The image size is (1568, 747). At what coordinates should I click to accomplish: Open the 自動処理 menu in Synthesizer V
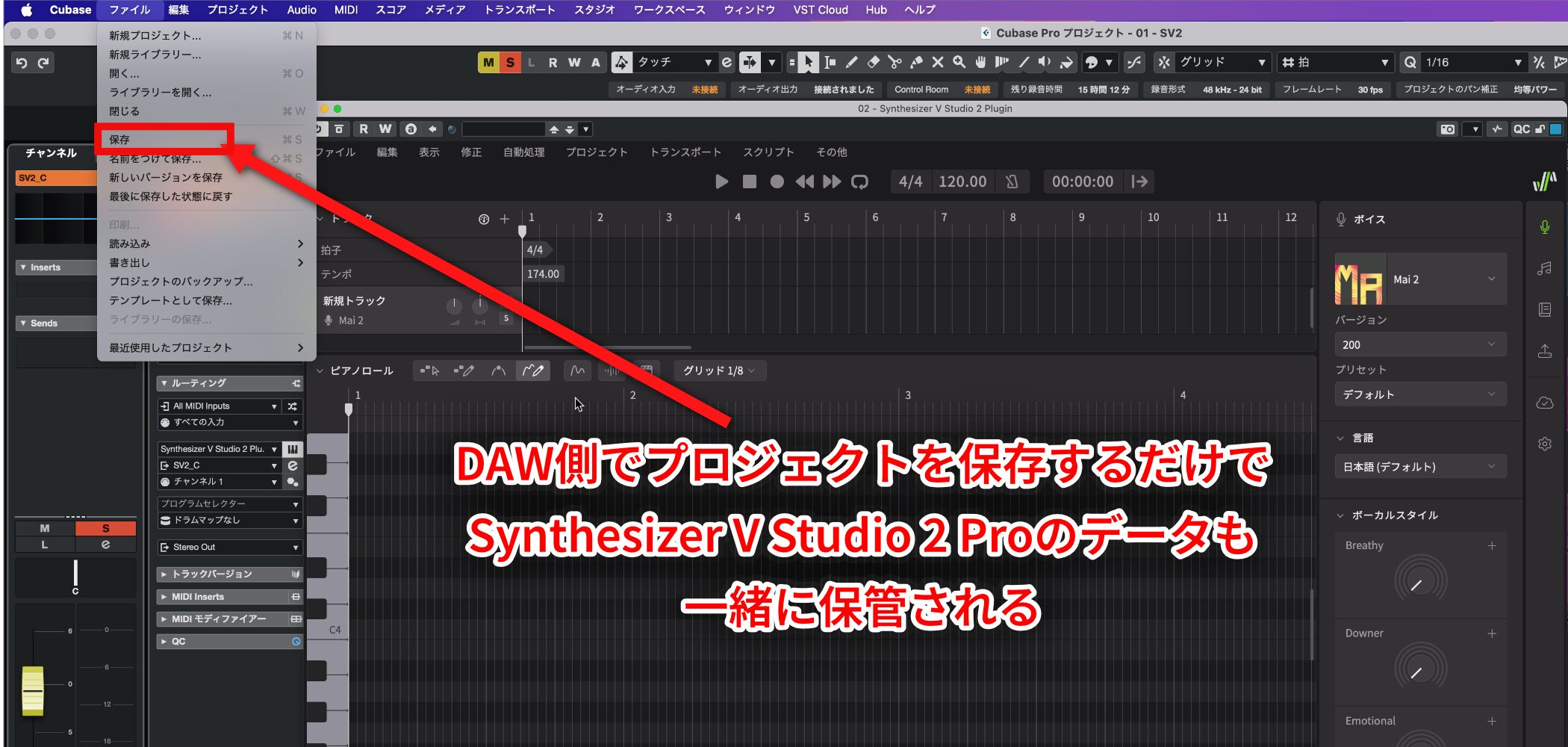tap(523, 152)
